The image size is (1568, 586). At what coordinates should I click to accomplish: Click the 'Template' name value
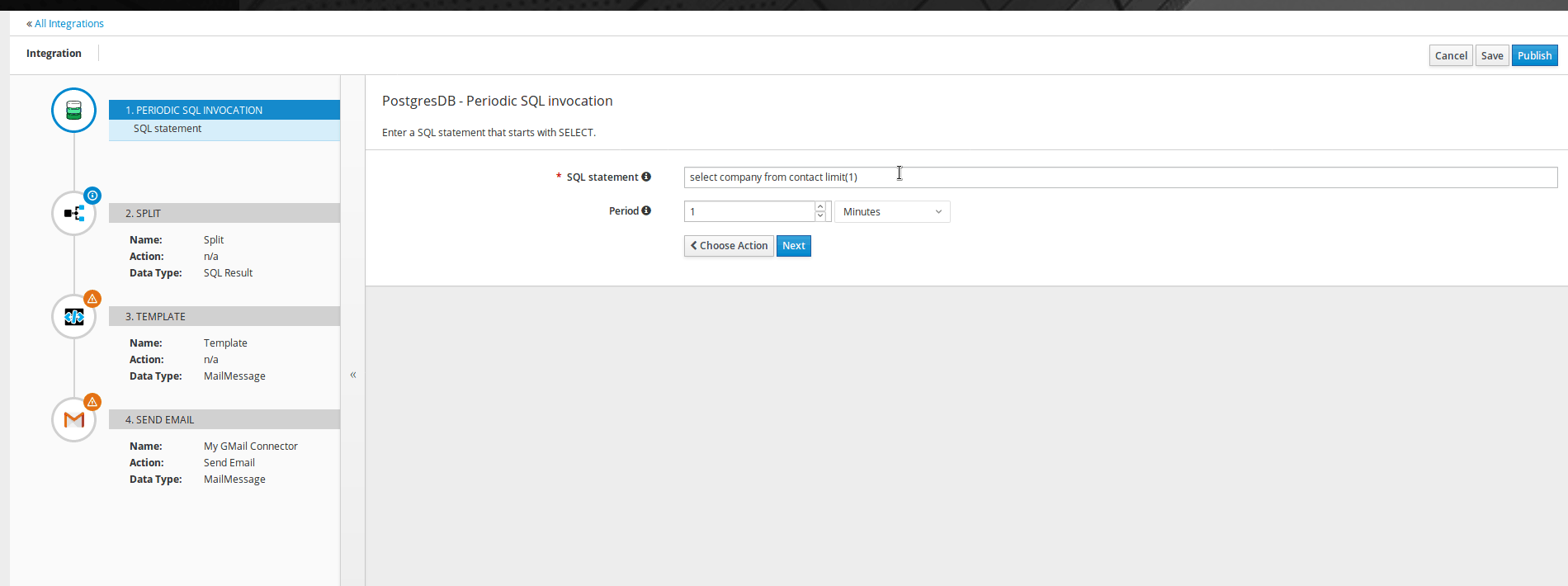click(225, 343)
